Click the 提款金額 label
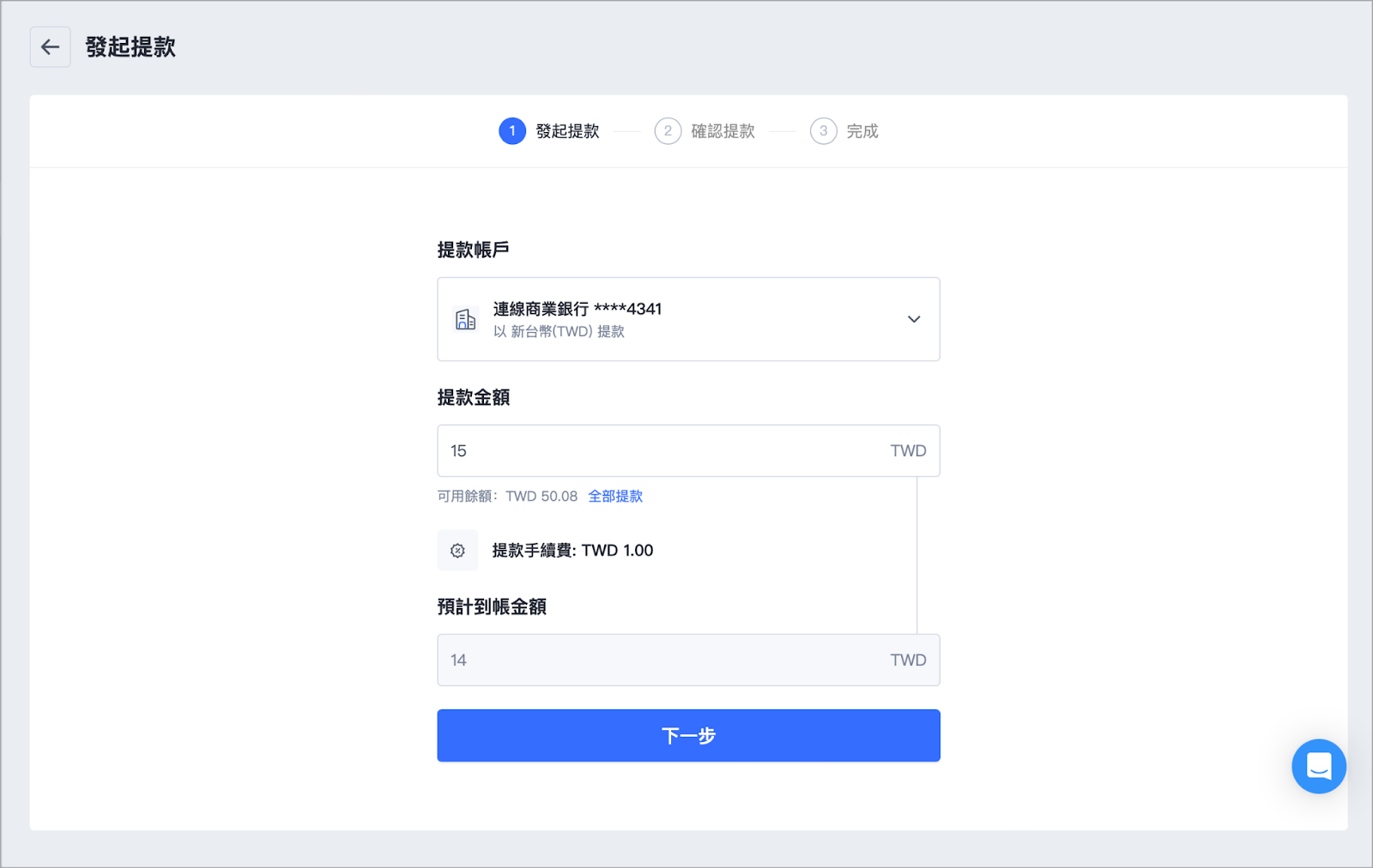Screen dimensions: 1373x868 pyautogui.click(x=474, y=397)
